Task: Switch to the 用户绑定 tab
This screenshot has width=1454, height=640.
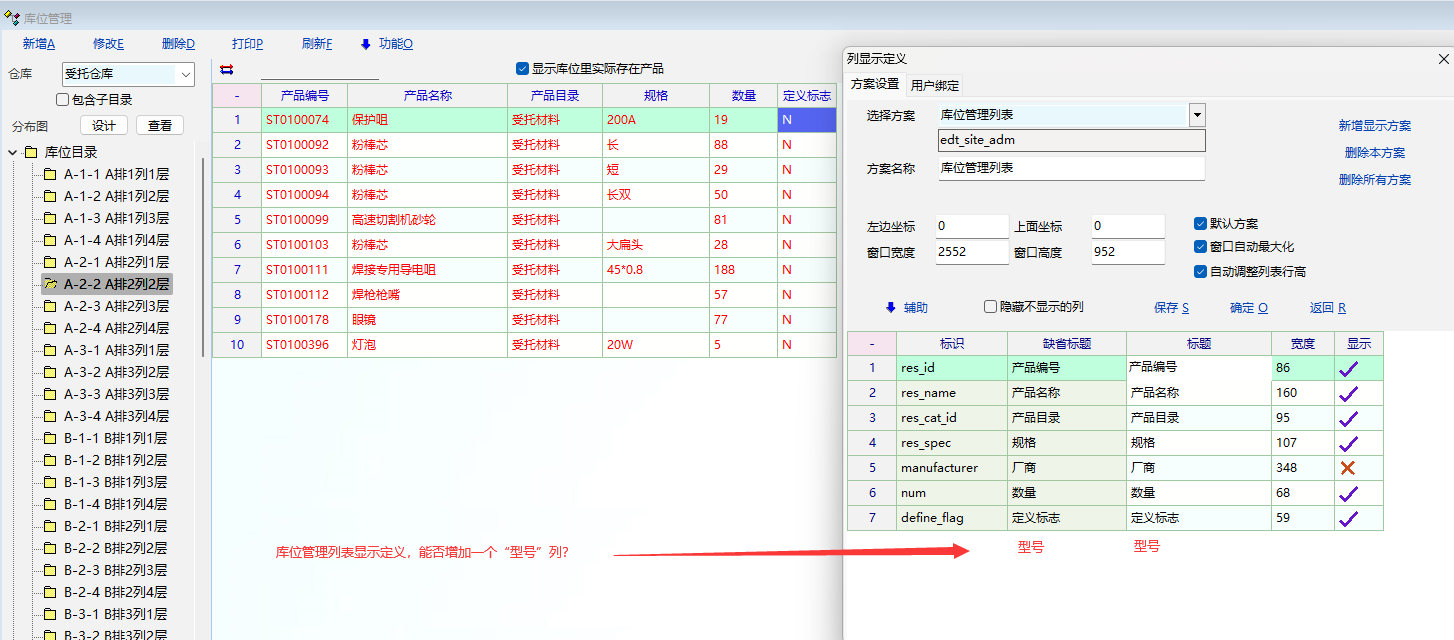Action: click(x=935, y=85)
